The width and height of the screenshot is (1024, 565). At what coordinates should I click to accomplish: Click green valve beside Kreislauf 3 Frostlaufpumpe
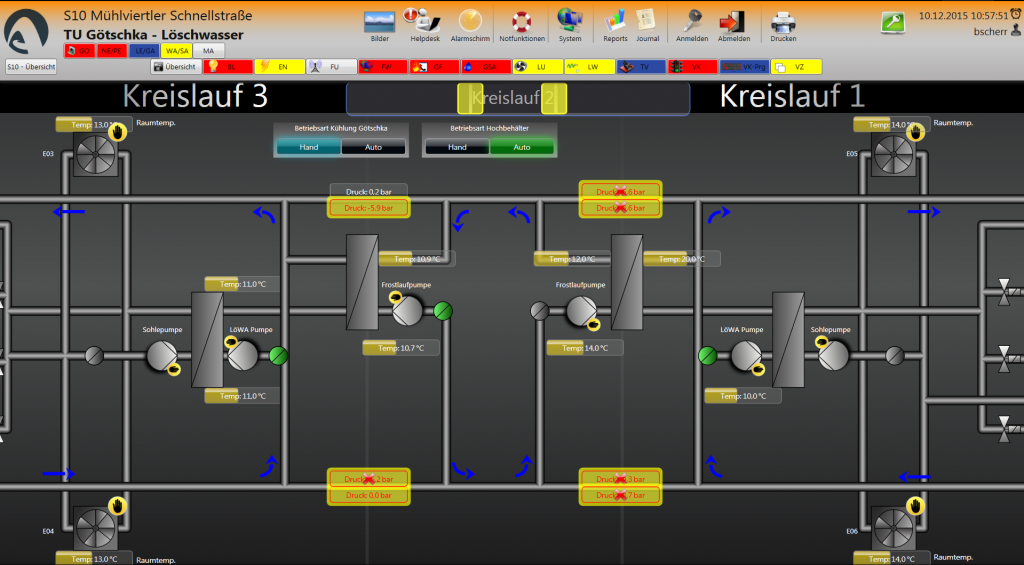(443, 311)
